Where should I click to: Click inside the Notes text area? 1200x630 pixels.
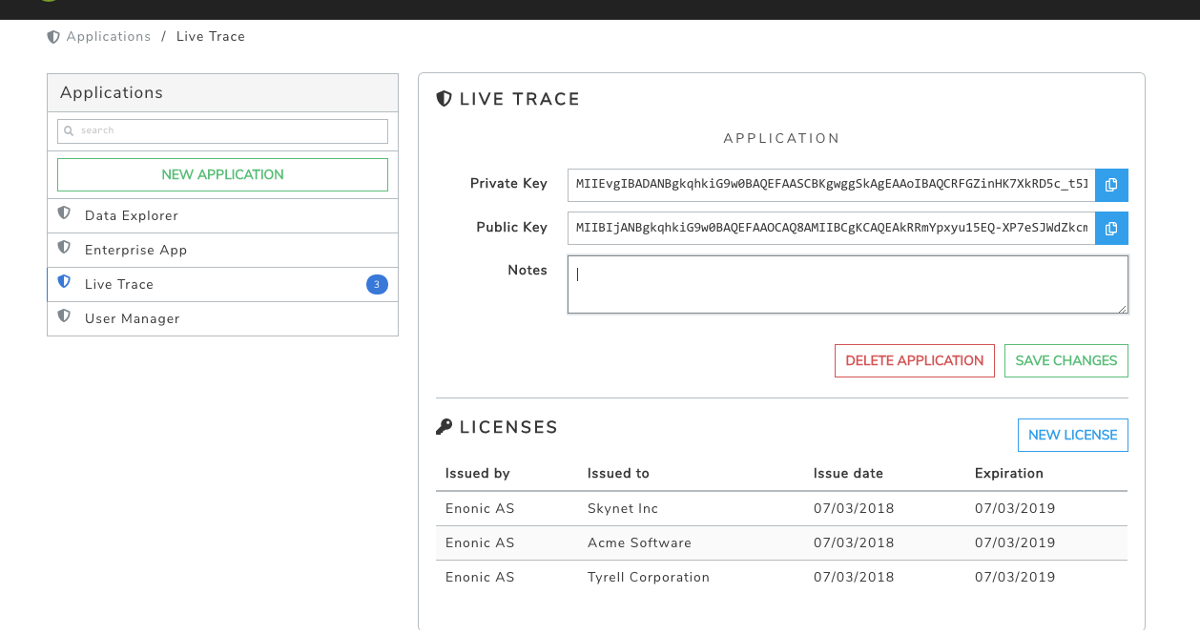pos(848,285)
